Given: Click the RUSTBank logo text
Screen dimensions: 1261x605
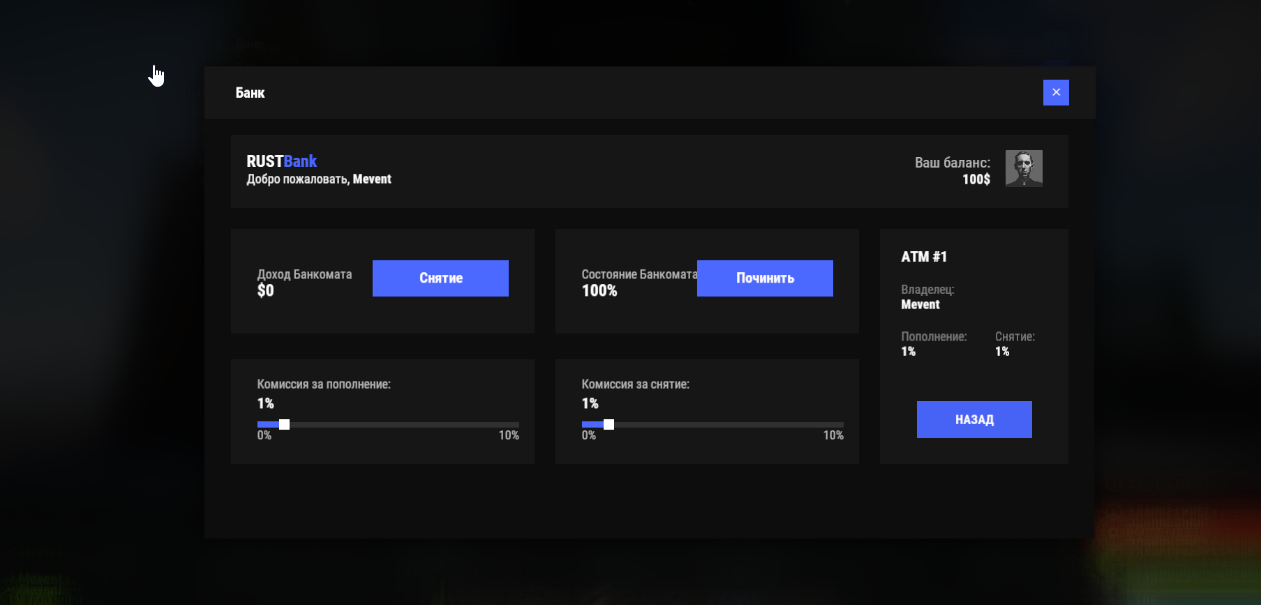Looking at the screenshot, I should [281, 161].
